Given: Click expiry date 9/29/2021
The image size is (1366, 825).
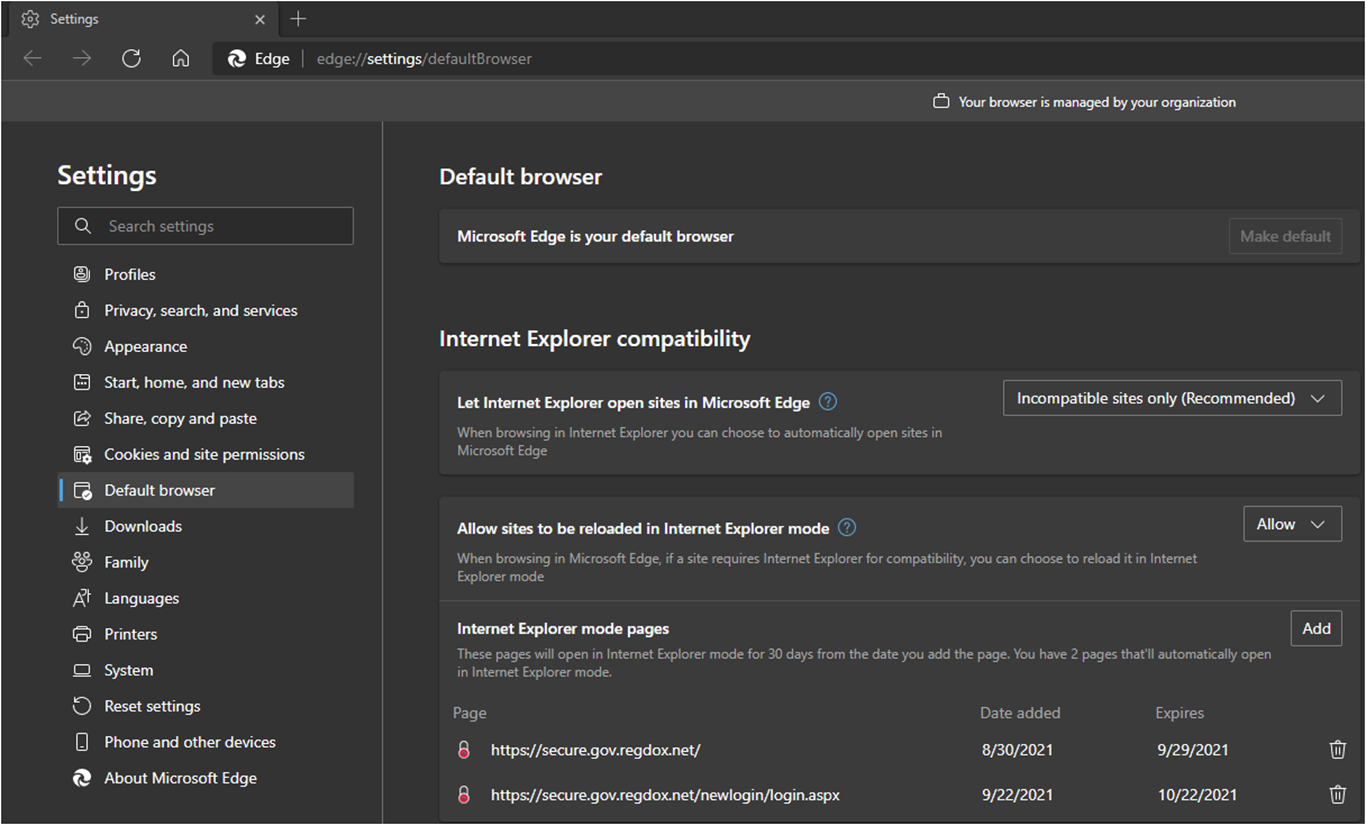Looking at the screenshot, I should pos(1193,750).
